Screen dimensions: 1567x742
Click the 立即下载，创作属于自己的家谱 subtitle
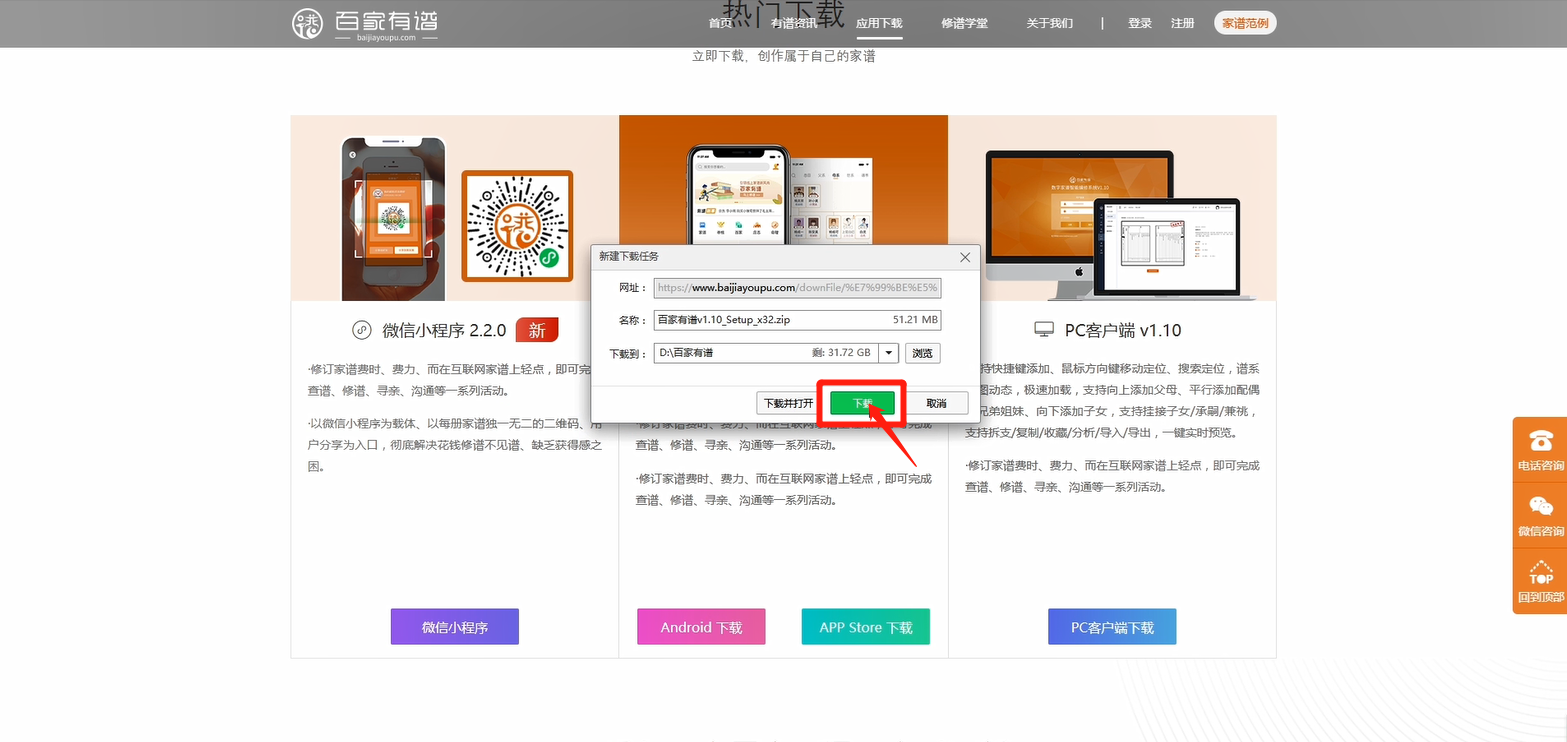784,57
